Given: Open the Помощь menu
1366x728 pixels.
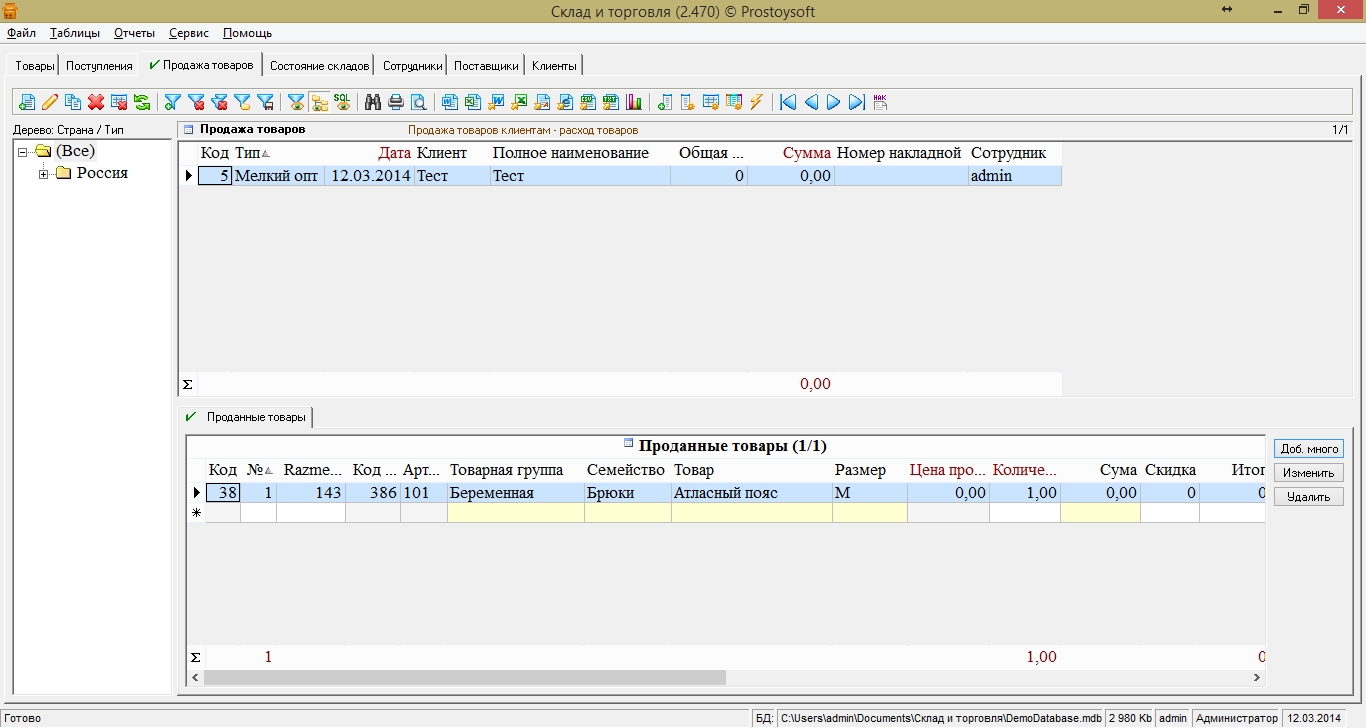Looking at the screenshot, I should pos(247,33).
